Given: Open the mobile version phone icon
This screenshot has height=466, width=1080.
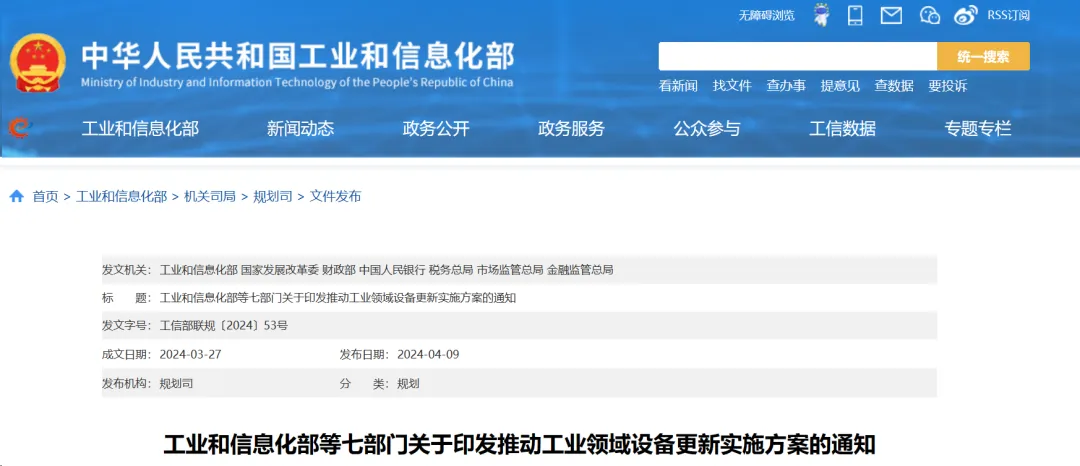Looking at the screenshot, I should click(x=855, y=15).
